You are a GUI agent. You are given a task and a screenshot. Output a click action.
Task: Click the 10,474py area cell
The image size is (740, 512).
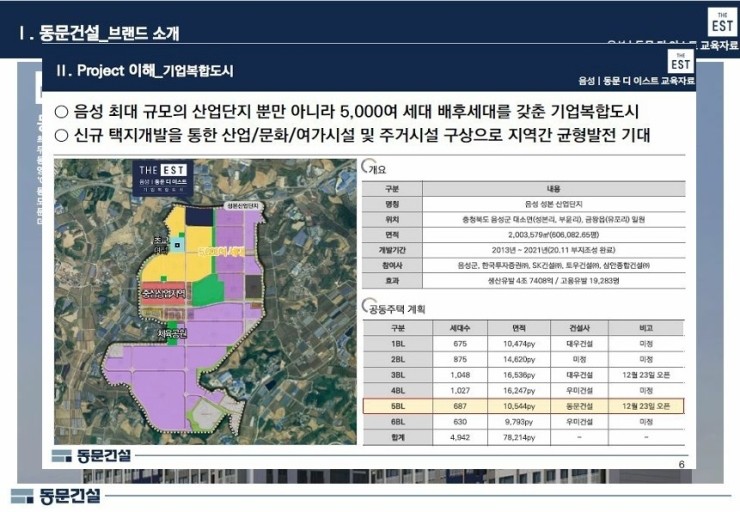point(519,344)
